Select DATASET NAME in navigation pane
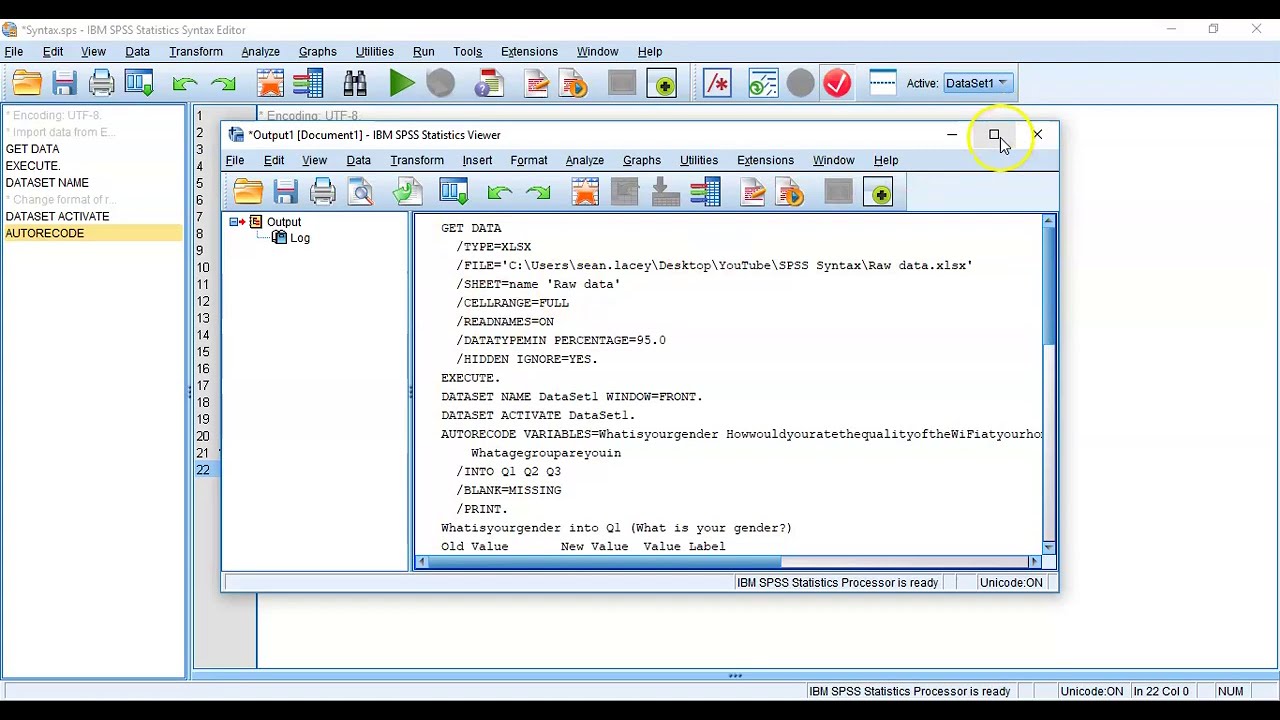This screenshot has height=720, width=1280. pyautogui.click(x=47, y=183)
